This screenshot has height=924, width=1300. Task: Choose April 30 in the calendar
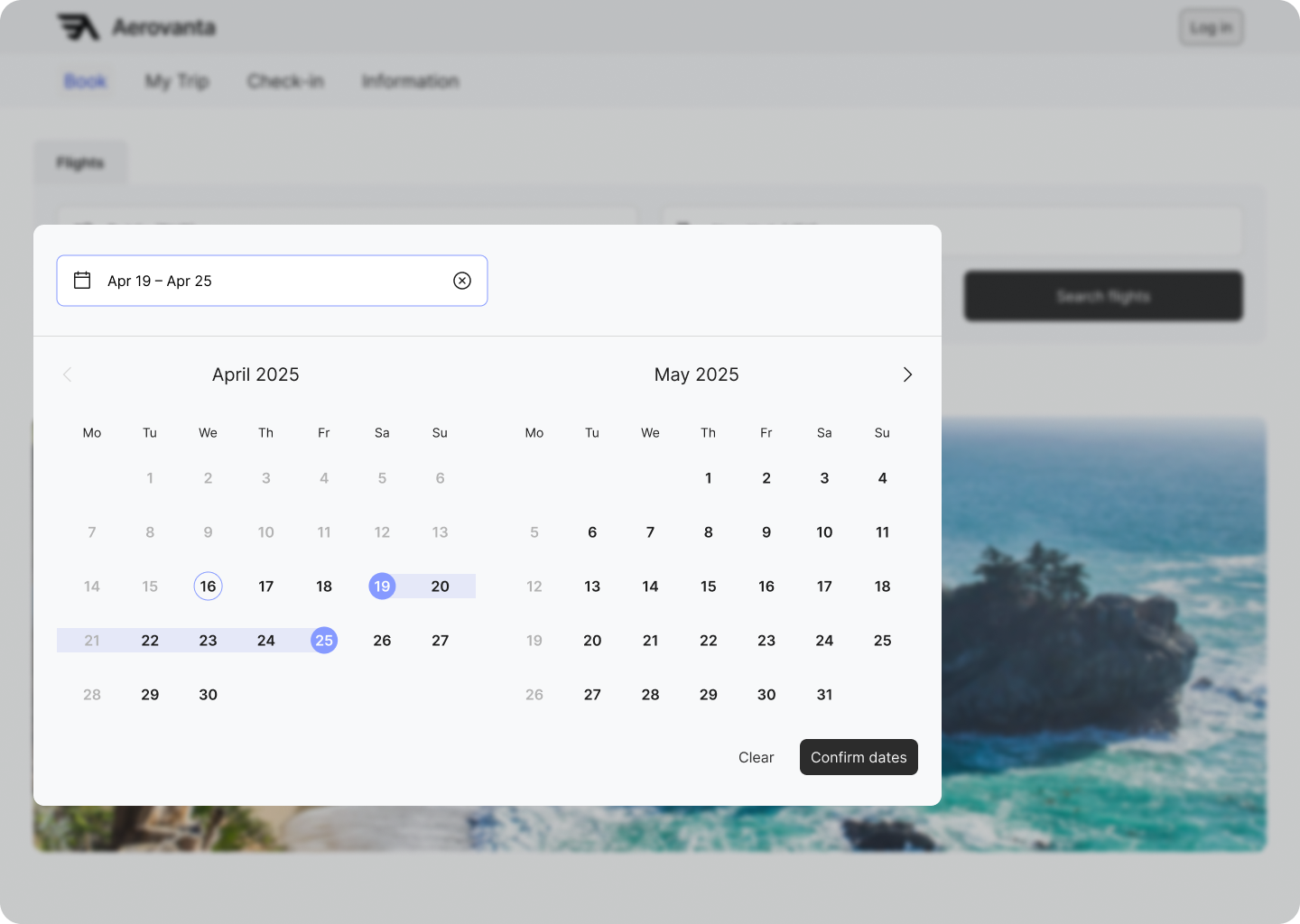(208, 695)
